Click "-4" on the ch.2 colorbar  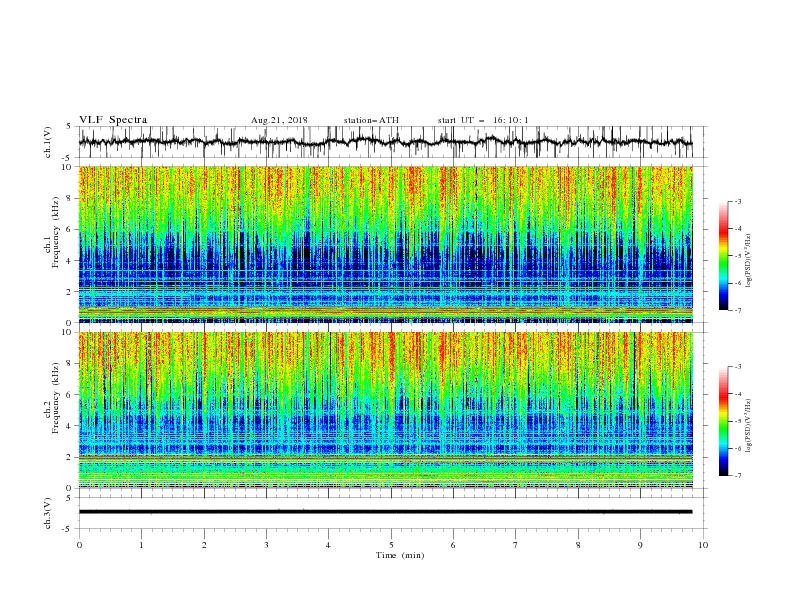pyautogui.click(x=738, y=394)
